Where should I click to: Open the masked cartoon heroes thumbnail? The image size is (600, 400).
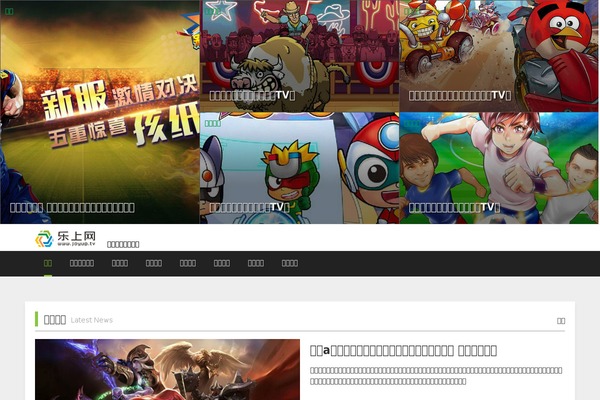[299, 168]
